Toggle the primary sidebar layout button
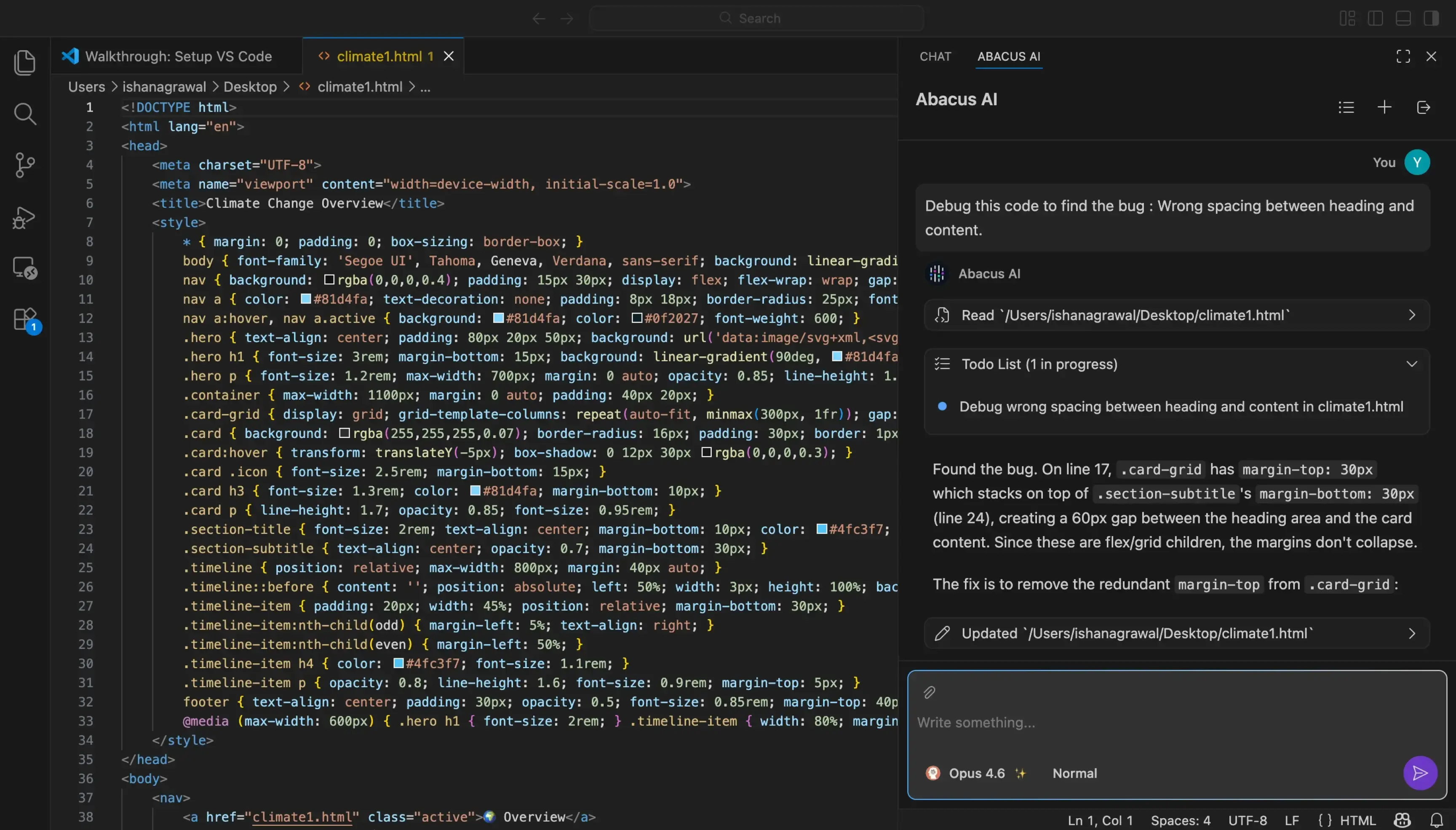Image resolution: width=1456 pixels, height=830 pixels. point(1375,18)
